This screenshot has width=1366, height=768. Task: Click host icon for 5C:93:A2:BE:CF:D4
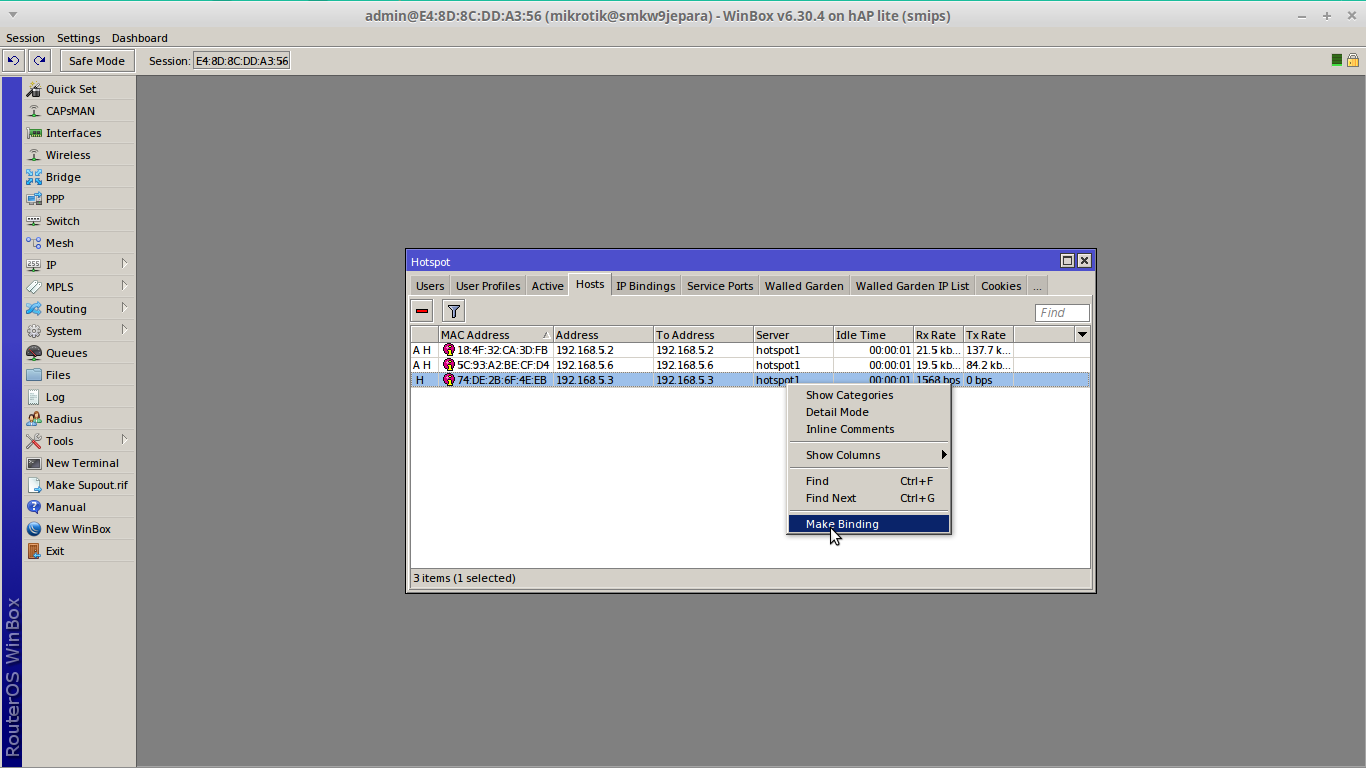[449, 365]
